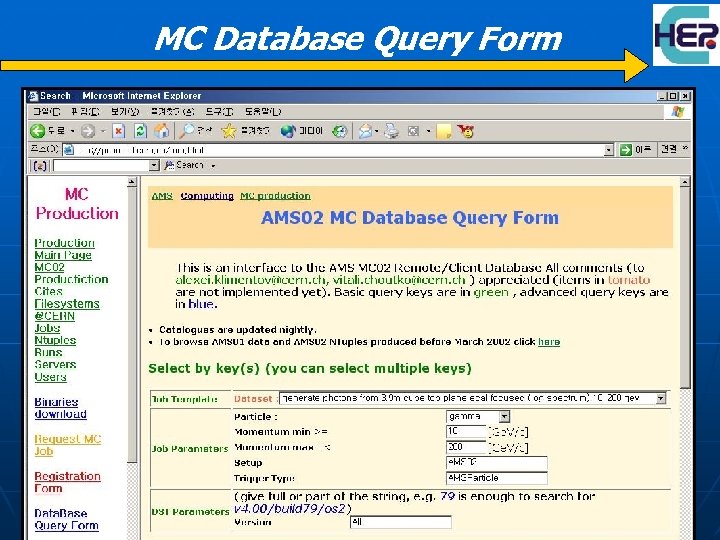Open the Request MC Job link
The height and width of the screenshot is (540, 720).
[68, 445]
